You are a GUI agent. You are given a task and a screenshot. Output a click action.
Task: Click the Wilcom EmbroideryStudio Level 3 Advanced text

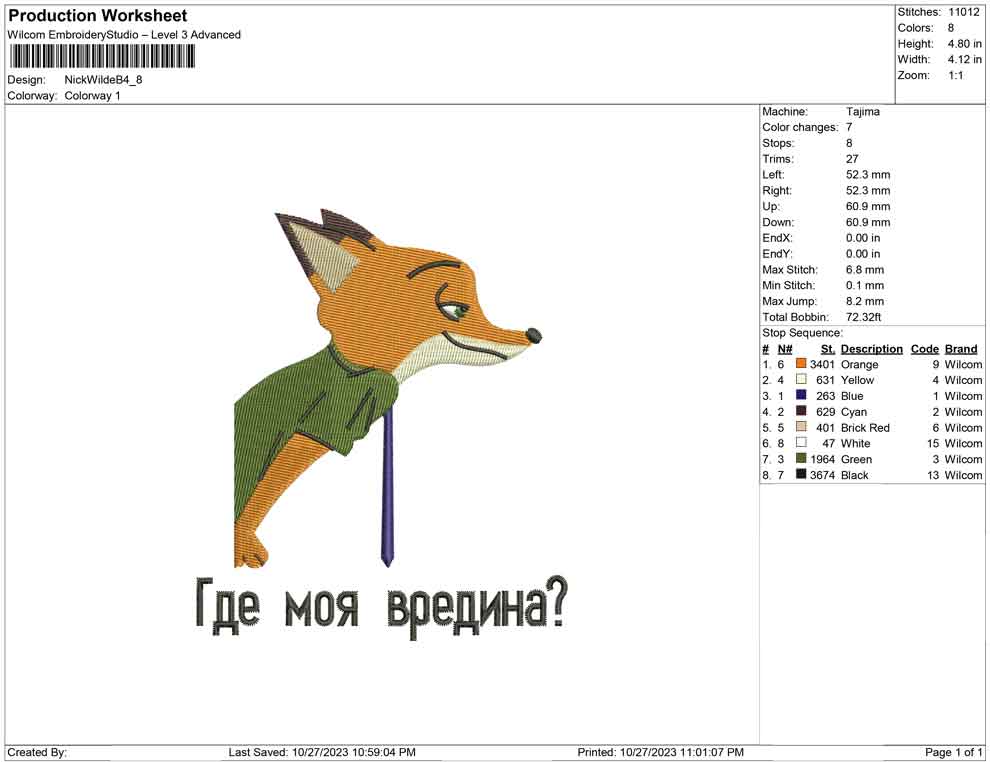click(124, 35)
